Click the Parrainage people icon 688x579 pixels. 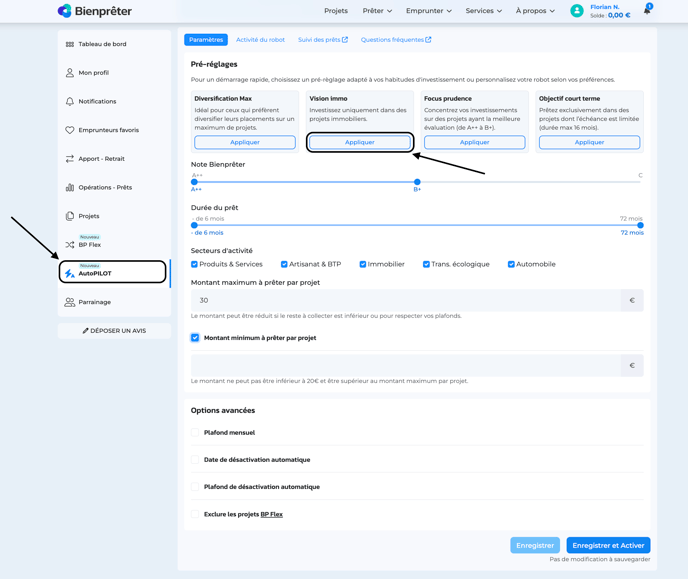pyautogui.click(x=70, y=302)
